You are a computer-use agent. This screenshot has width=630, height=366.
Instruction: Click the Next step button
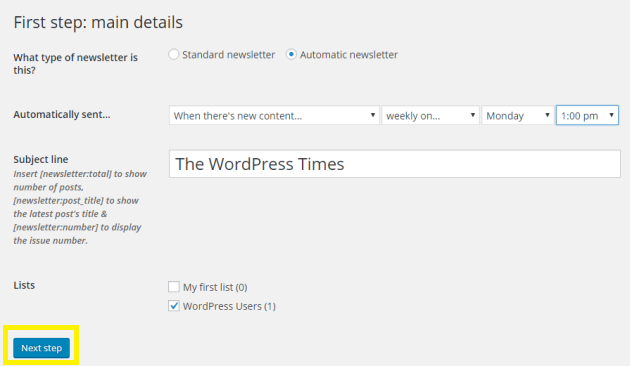click(x=41, y=348)
